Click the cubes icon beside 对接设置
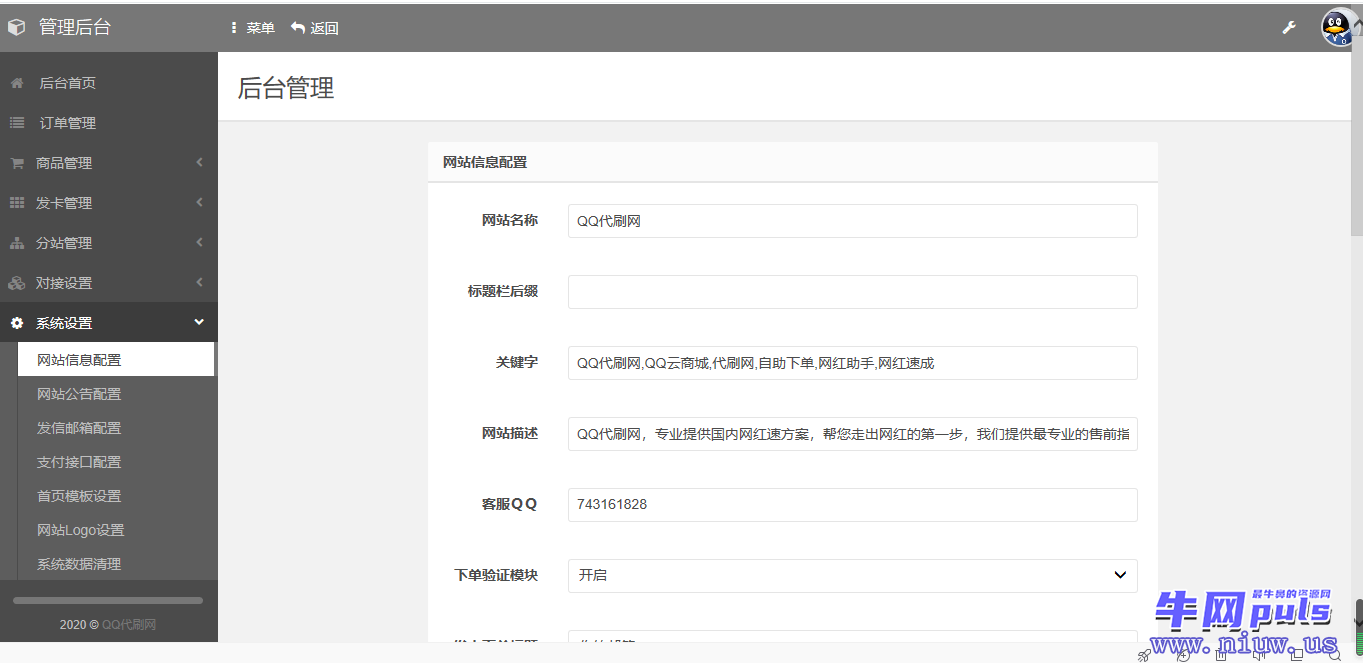This screenshot has height=663, width=1363. point(17,283)
